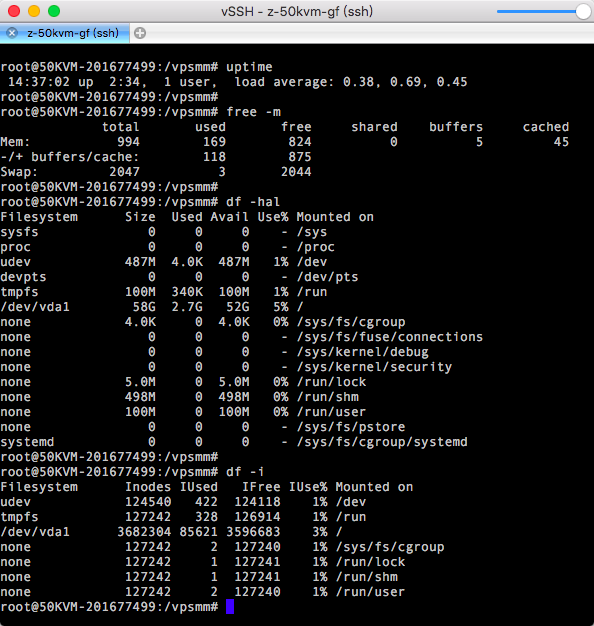Click the '/proc' mount point

pyautogui.click(x=315, y=247)
